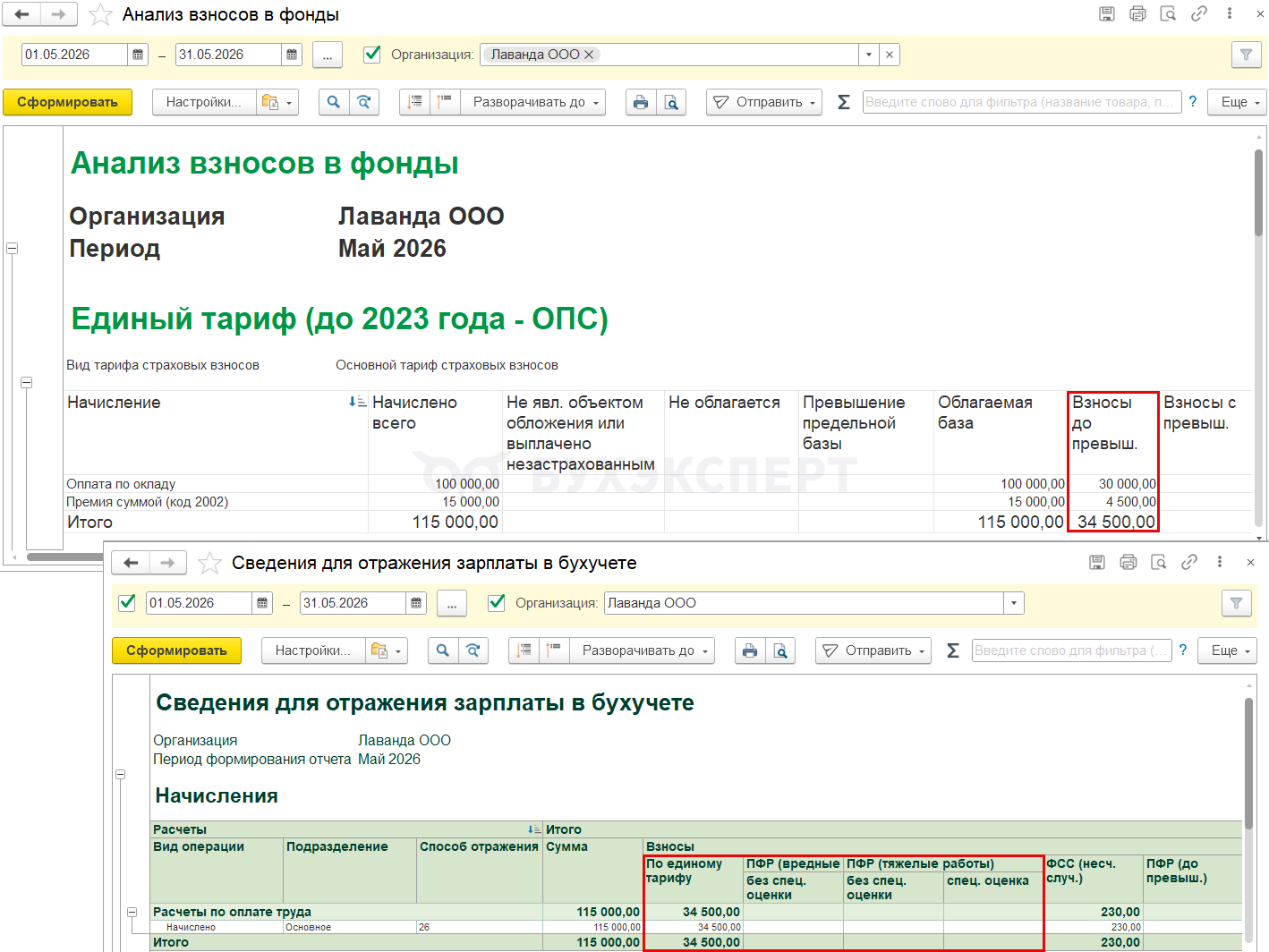Go back in Сведения для отражения зарплаты window
This screenshot has height=952, width=1269.
pyautogui.click(x=131, y=563)
